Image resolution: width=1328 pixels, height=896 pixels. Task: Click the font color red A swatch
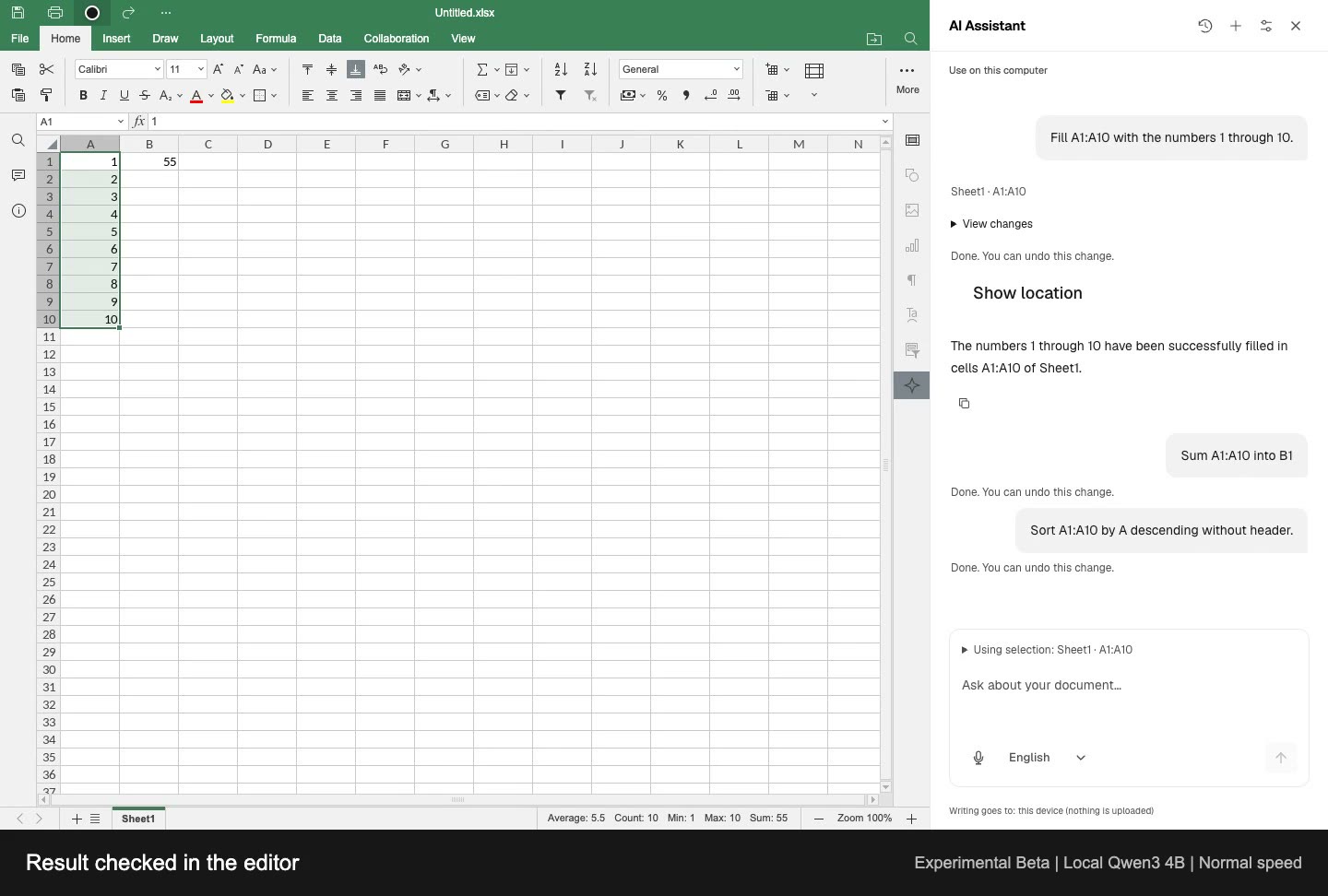click(x=196, y=95)
